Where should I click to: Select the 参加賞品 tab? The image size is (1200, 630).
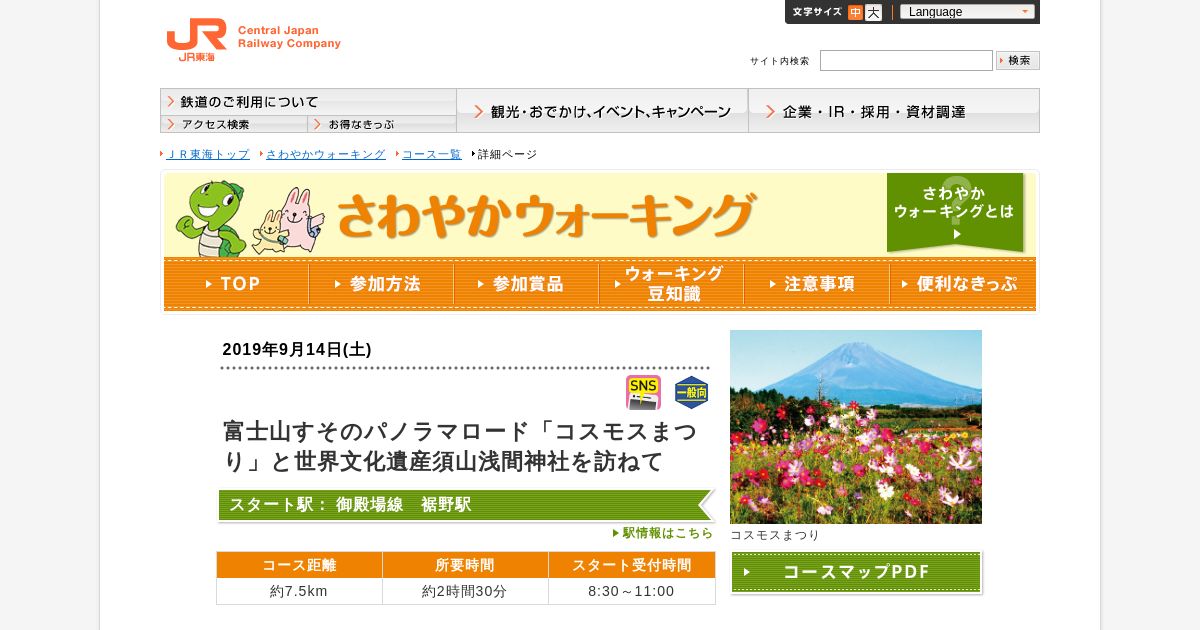tap(526, 284)
